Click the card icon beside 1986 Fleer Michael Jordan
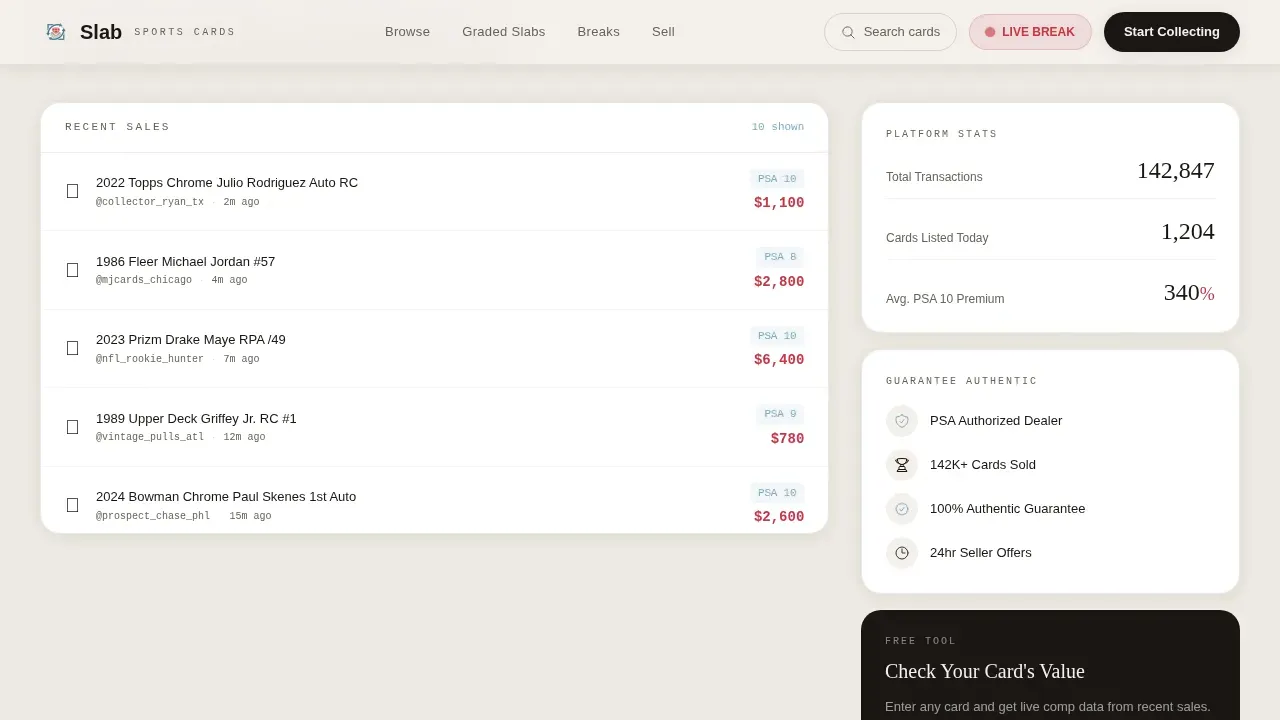 pos(72,270)
